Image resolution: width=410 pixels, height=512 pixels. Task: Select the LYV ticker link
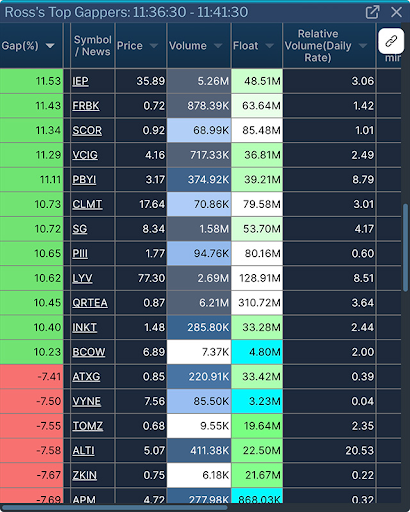pyautogui.click(x=82, y=278)
